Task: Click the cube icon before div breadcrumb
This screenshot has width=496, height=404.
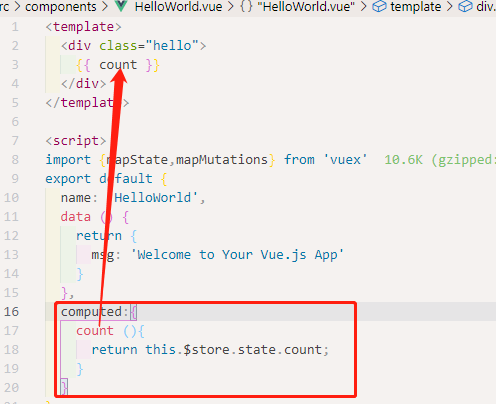Action: [465, 6]
